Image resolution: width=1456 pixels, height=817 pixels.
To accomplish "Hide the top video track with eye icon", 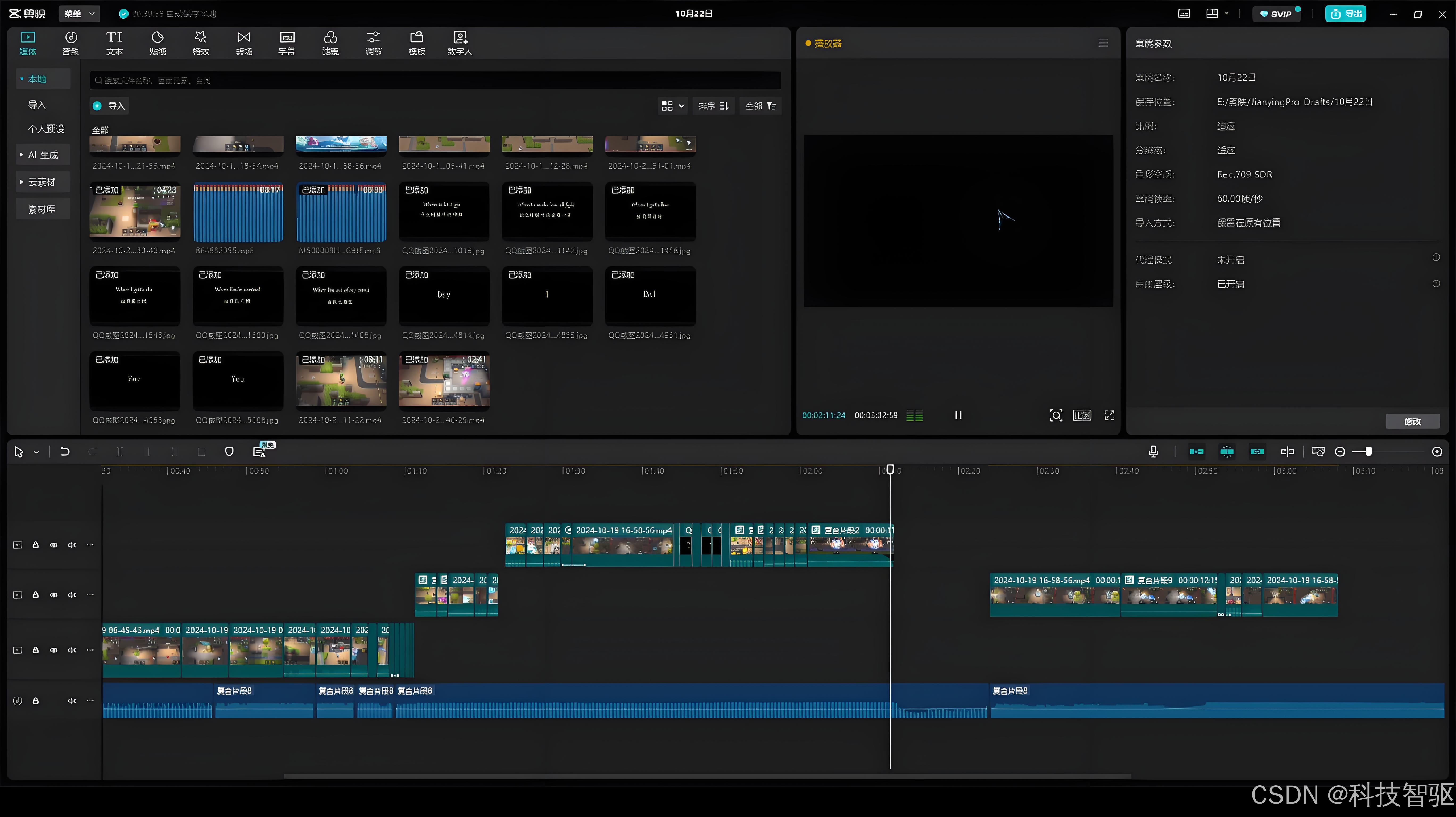I will tap(54, 545).
